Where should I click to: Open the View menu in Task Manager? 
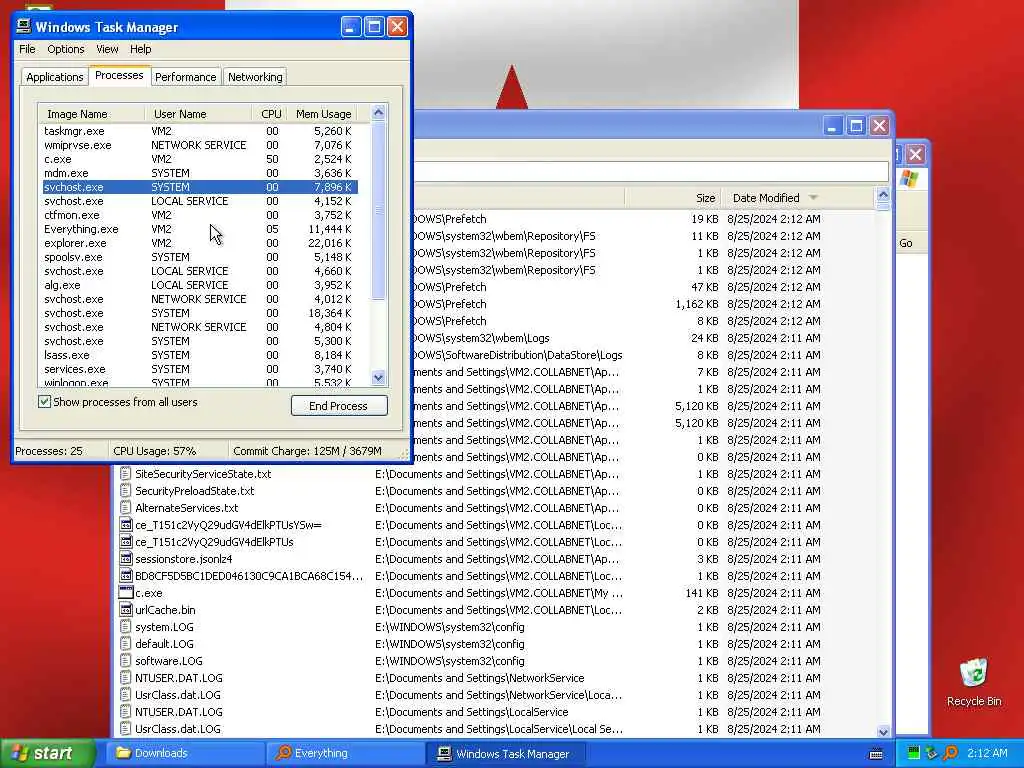click(x=107, y=49)
